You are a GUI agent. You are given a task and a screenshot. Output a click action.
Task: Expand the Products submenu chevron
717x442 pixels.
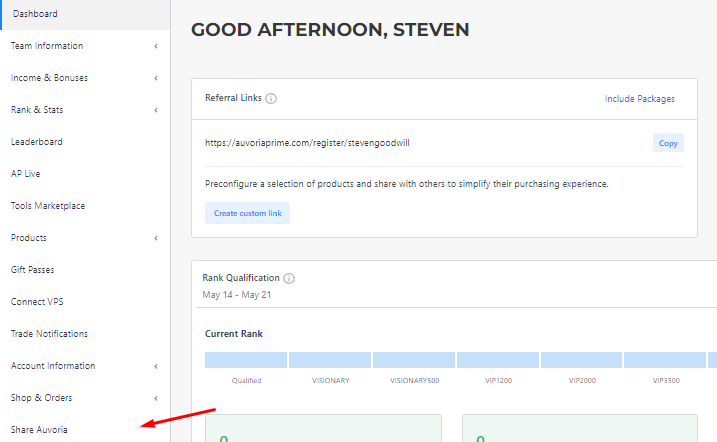tap(156, 238)
